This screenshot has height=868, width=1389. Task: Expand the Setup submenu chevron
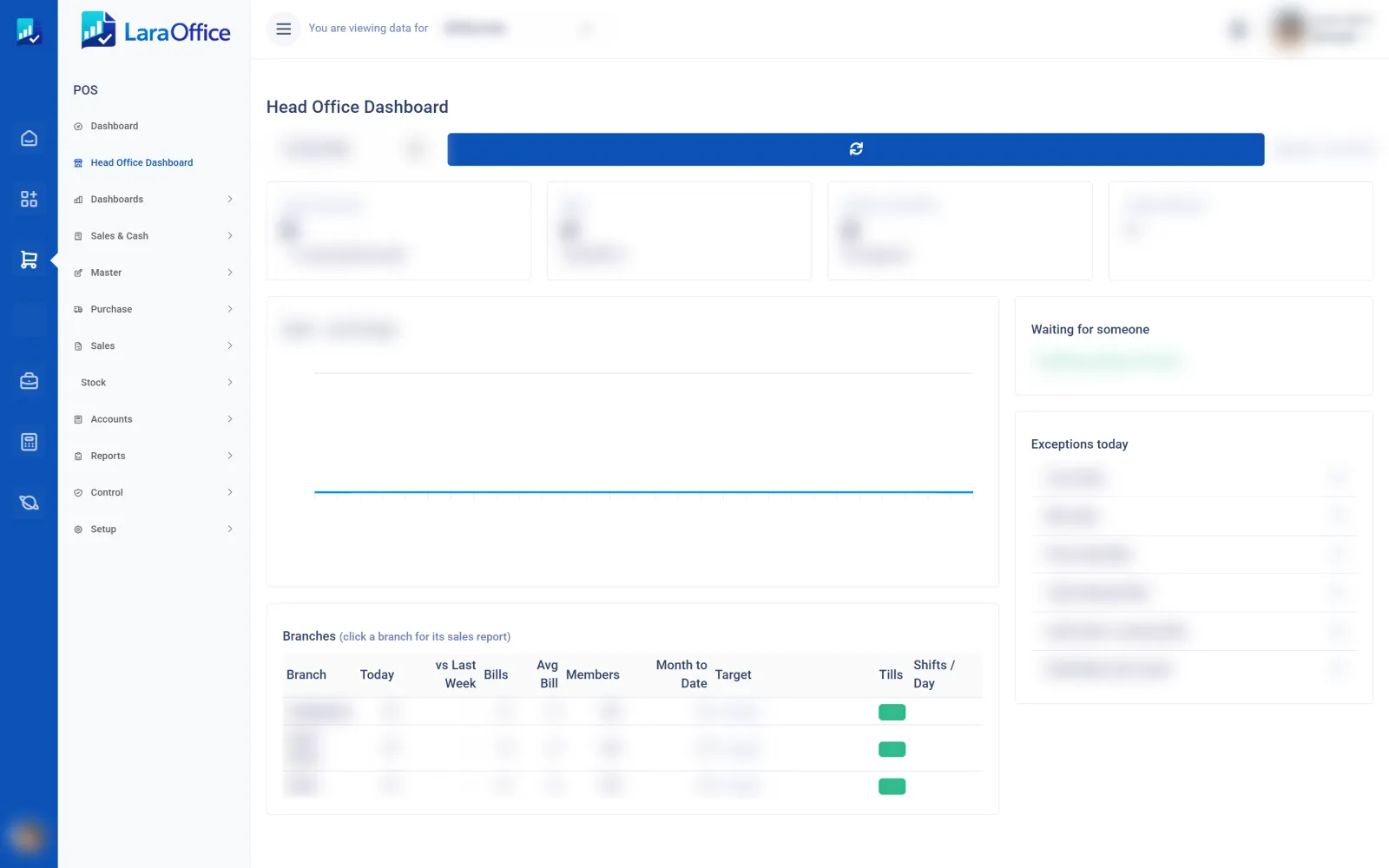coord(230,529)
